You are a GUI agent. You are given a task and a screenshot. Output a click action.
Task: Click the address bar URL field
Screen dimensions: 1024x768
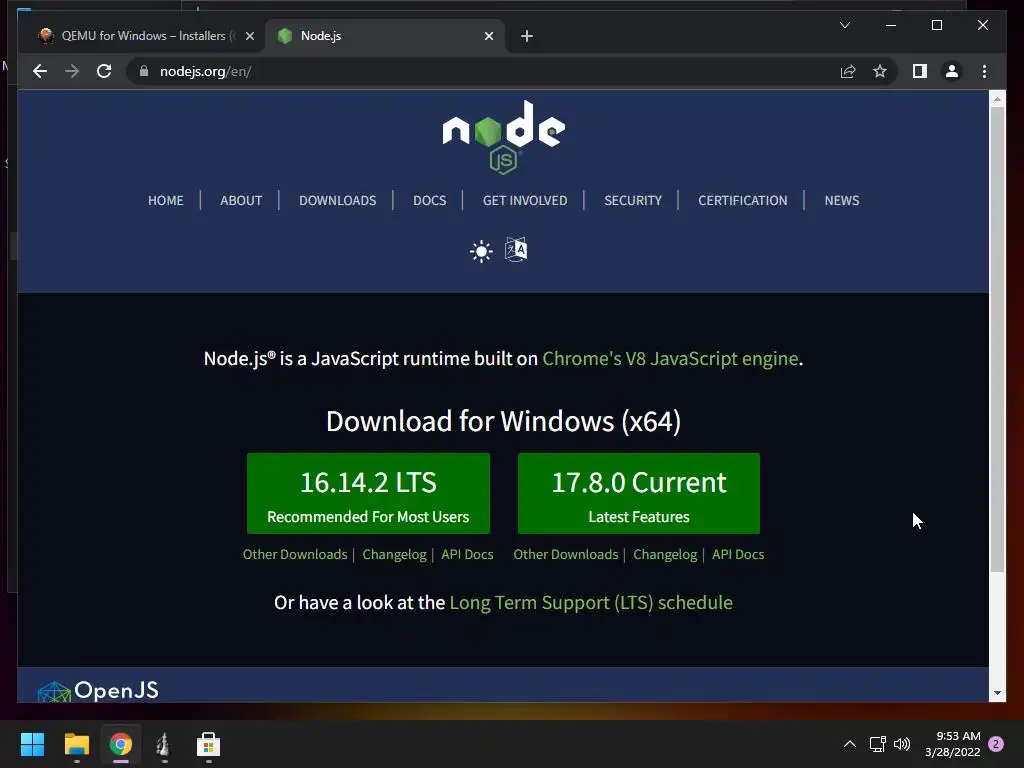pyautogui.click(x=483, y=71)
